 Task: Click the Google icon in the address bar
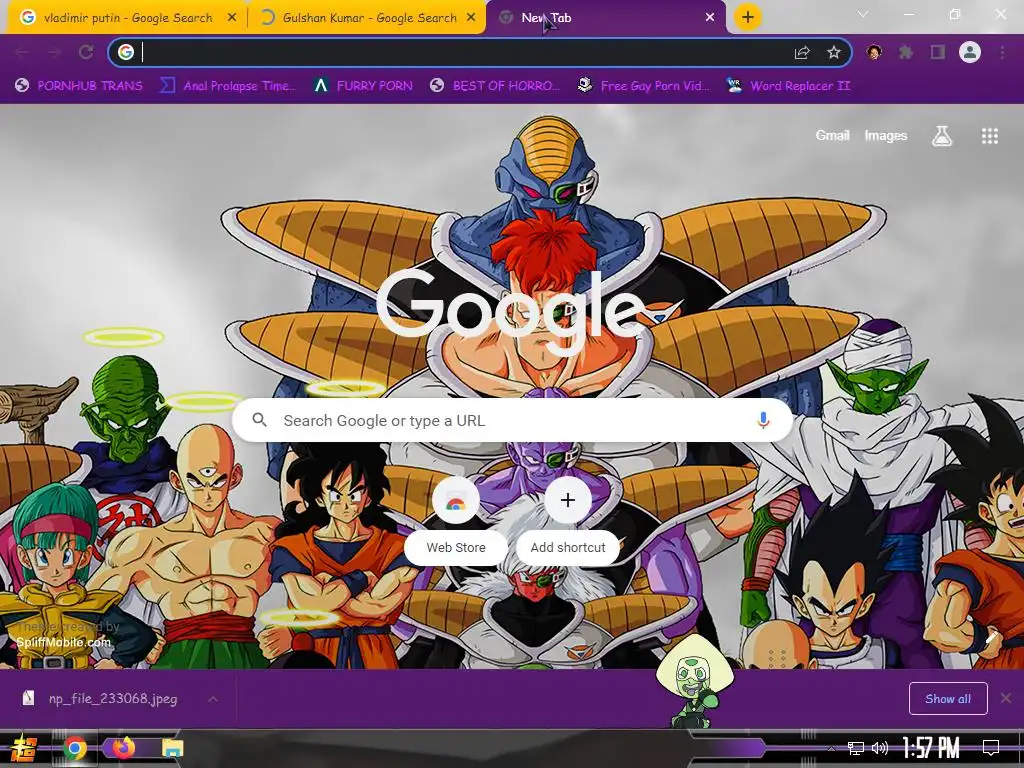coord(126,52)
